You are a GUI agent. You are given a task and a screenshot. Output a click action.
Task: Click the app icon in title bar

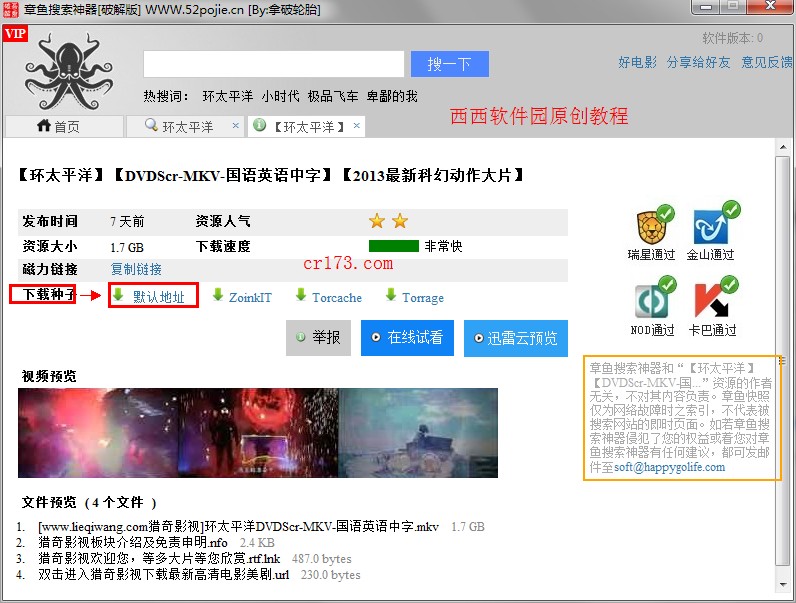pos(11,9)
